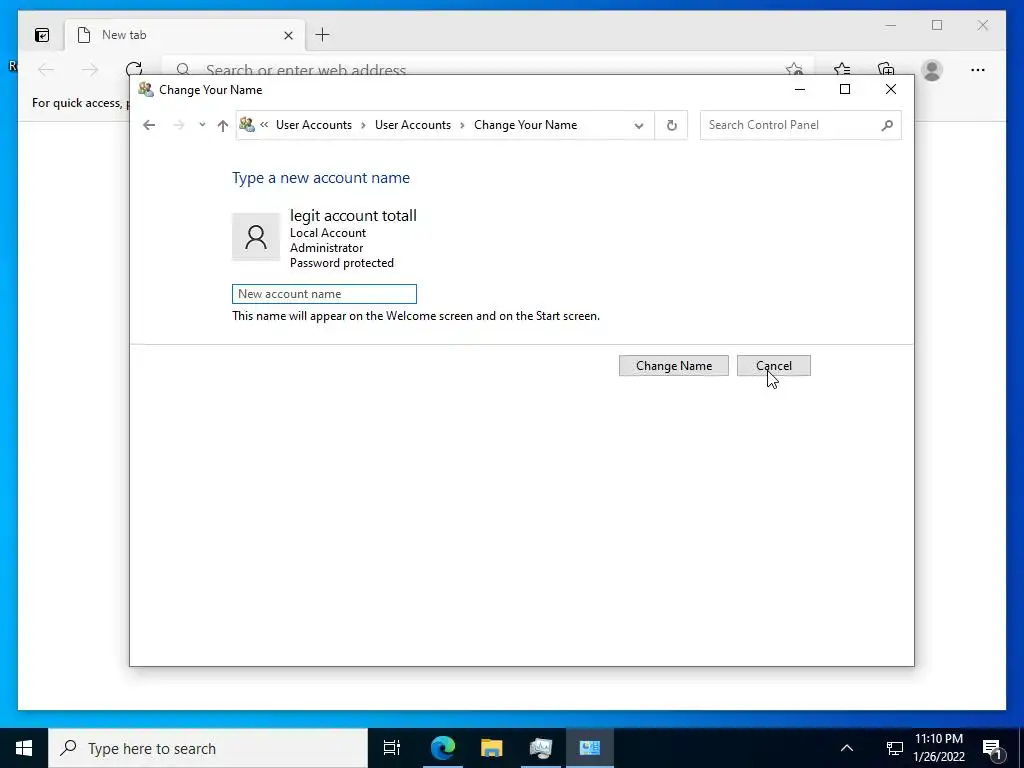Refresh the Change Your Name page

671,125
